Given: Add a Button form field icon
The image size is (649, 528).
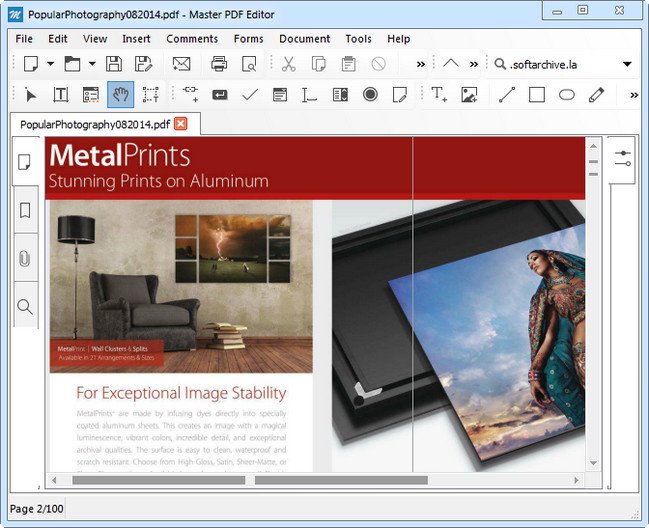Looking at the screenshot, I should click(220, 95).
